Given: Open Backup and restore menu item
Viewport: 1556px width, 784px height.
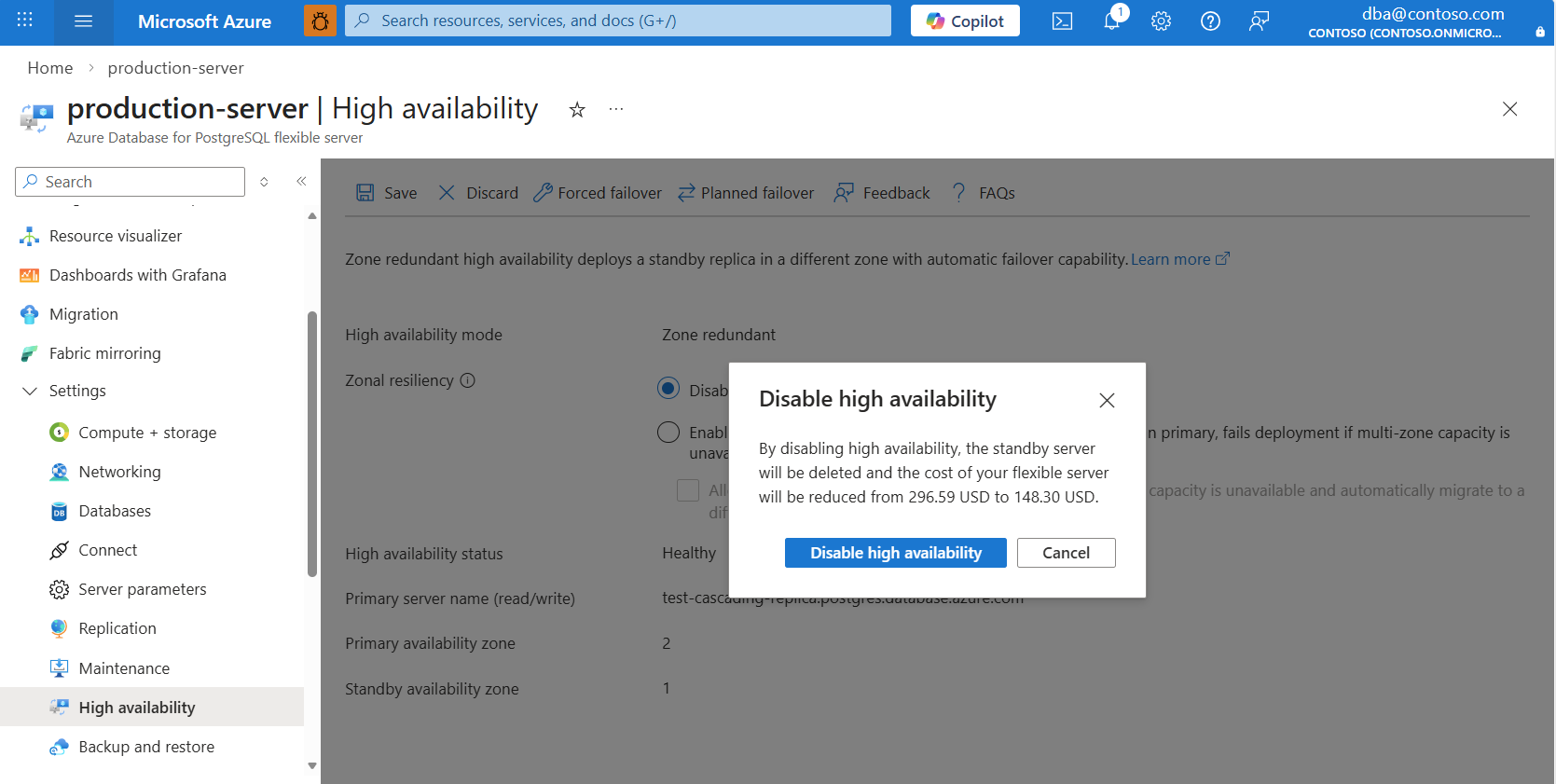Looking at the screenshot, I should (146, 747).
